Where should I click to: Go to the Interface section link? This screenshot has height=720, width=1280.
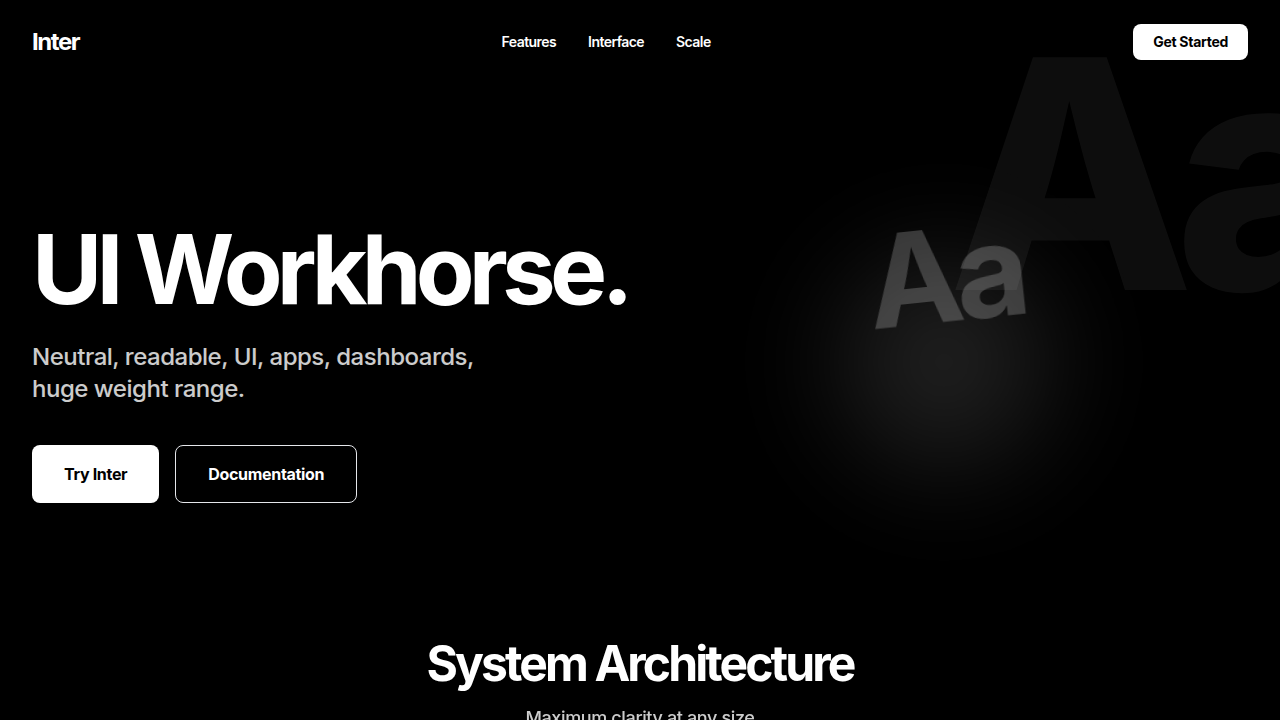[616, 42]
